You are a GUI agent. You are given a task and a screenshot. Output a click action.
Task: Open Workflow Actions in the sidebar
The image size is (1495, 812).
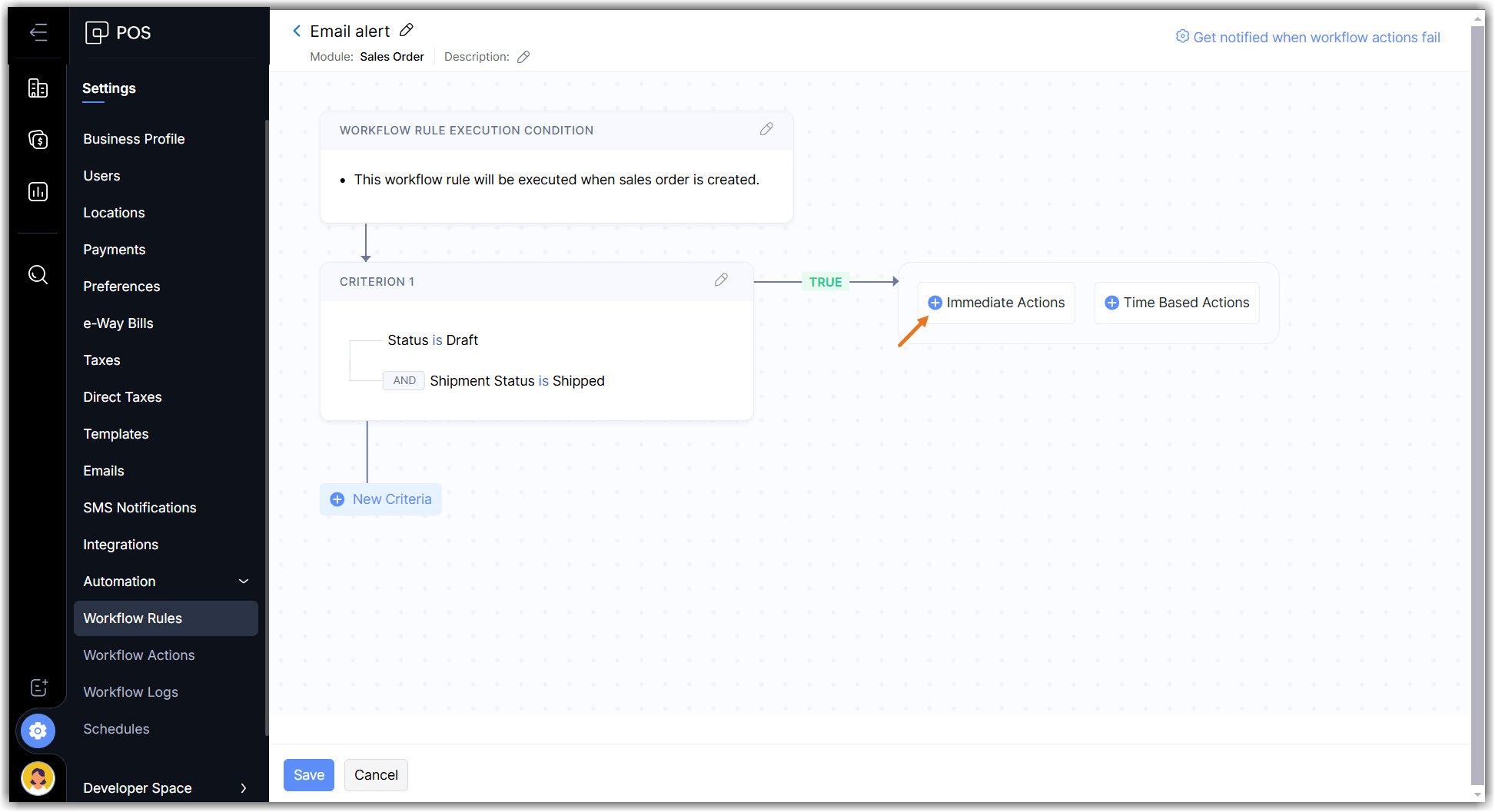[x=139, y=655]
